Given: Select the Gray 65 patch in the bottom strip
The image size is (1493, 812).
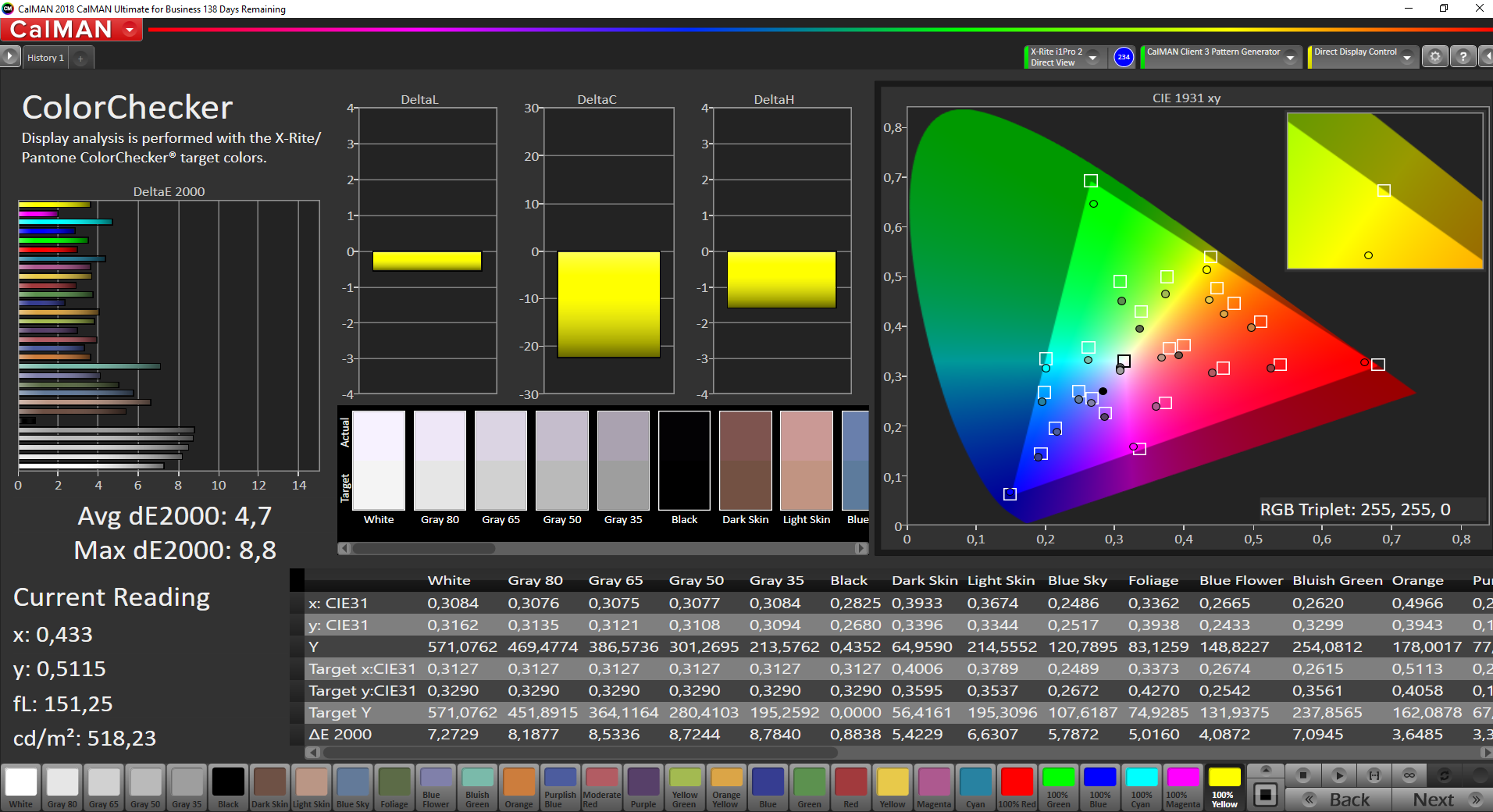Looking at the screenshot, I should pyautogui.click(x=104, y=788).
